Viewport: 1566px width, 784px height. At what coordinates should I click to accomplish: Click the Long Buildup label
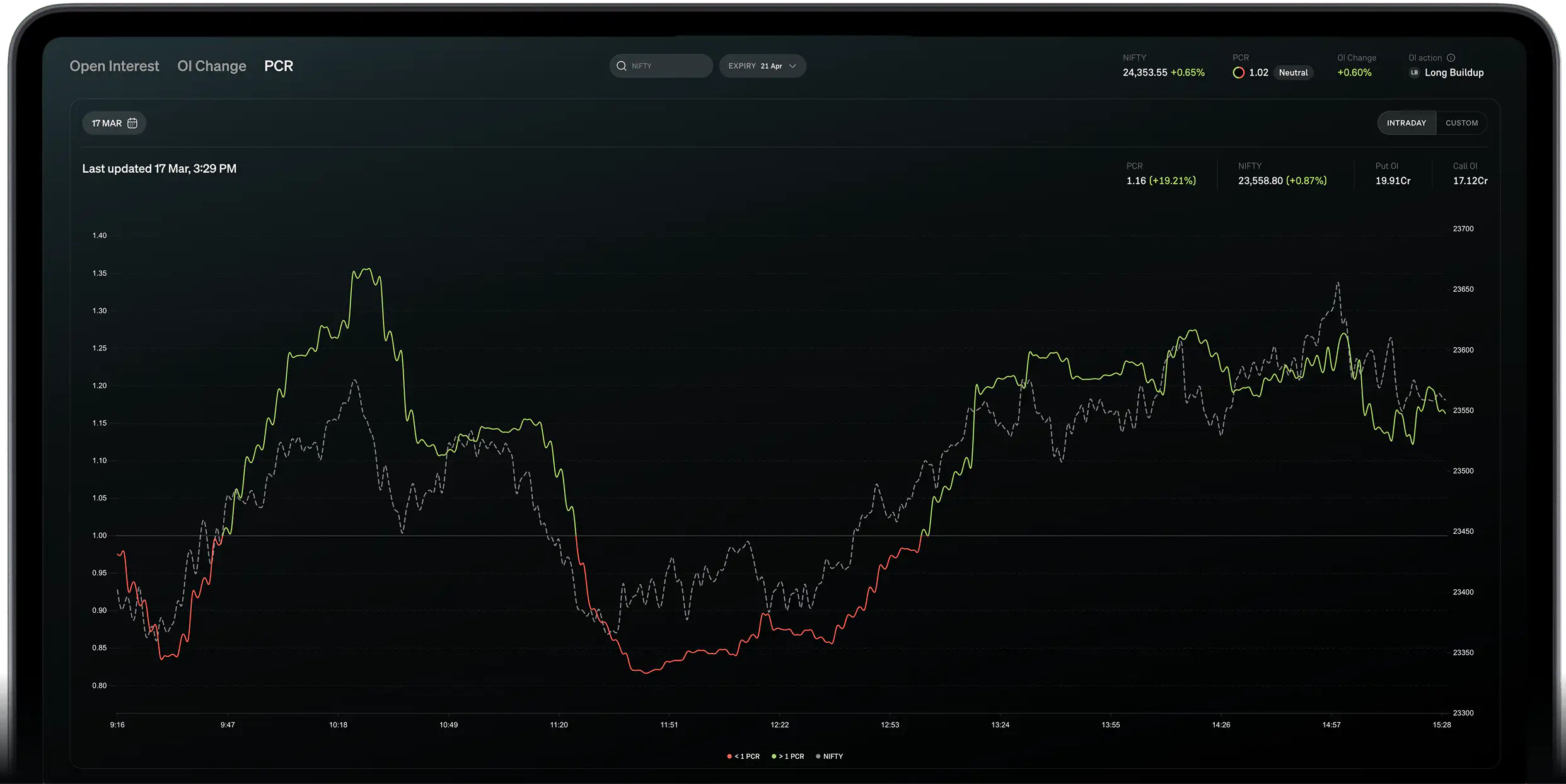click(1454, 72)
